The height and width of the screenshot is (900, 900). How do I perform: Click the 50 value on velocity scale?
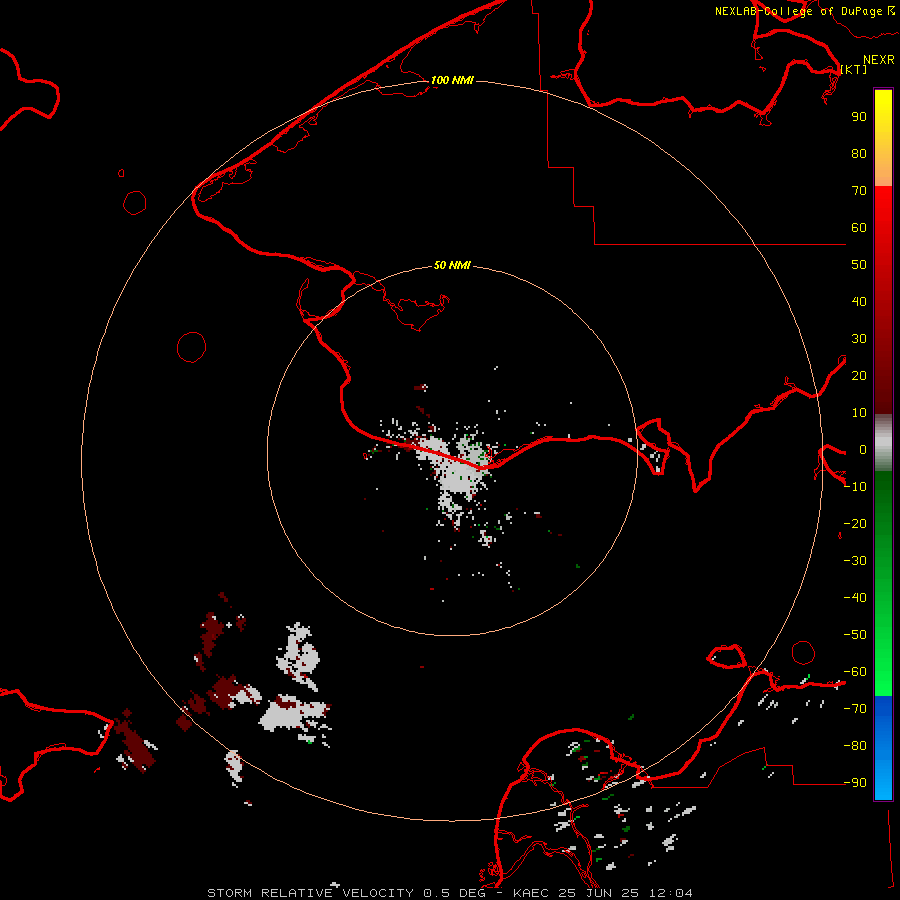coord(859,265)
